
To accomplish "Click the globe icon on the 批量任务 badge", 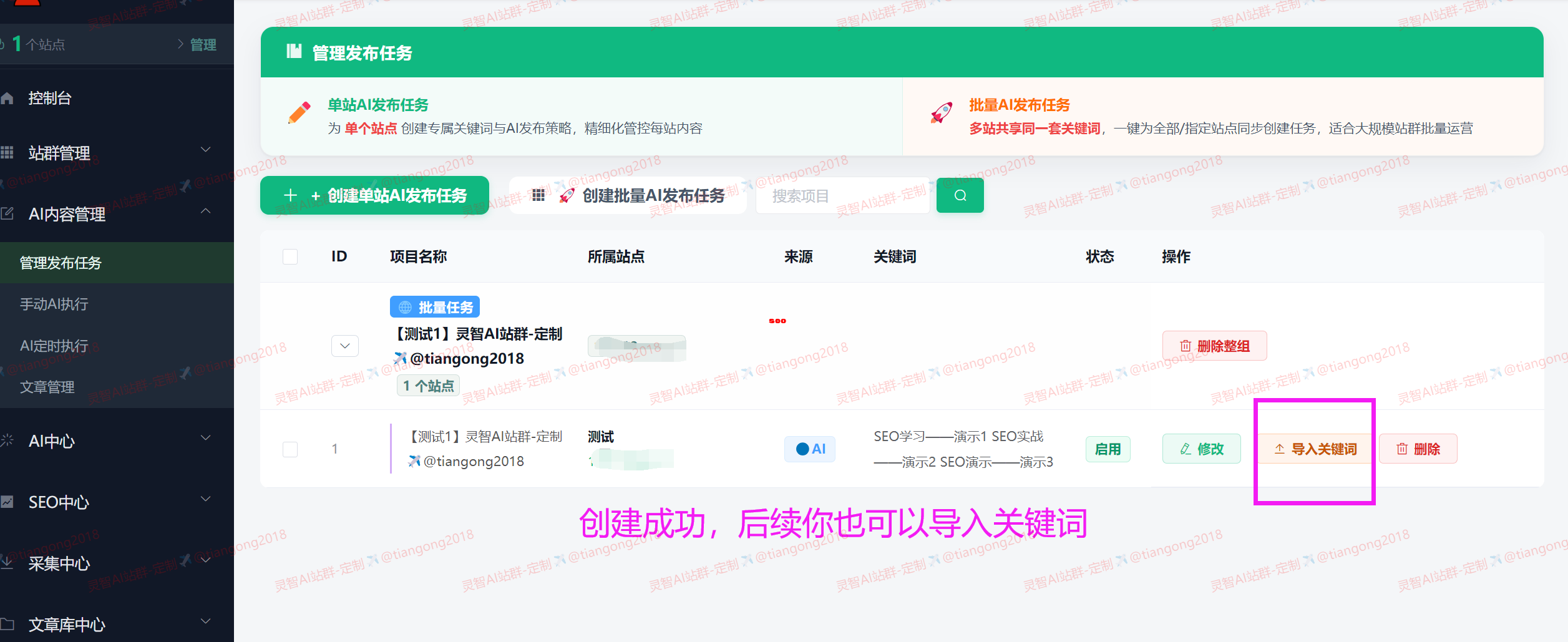I will coord(404,306).
